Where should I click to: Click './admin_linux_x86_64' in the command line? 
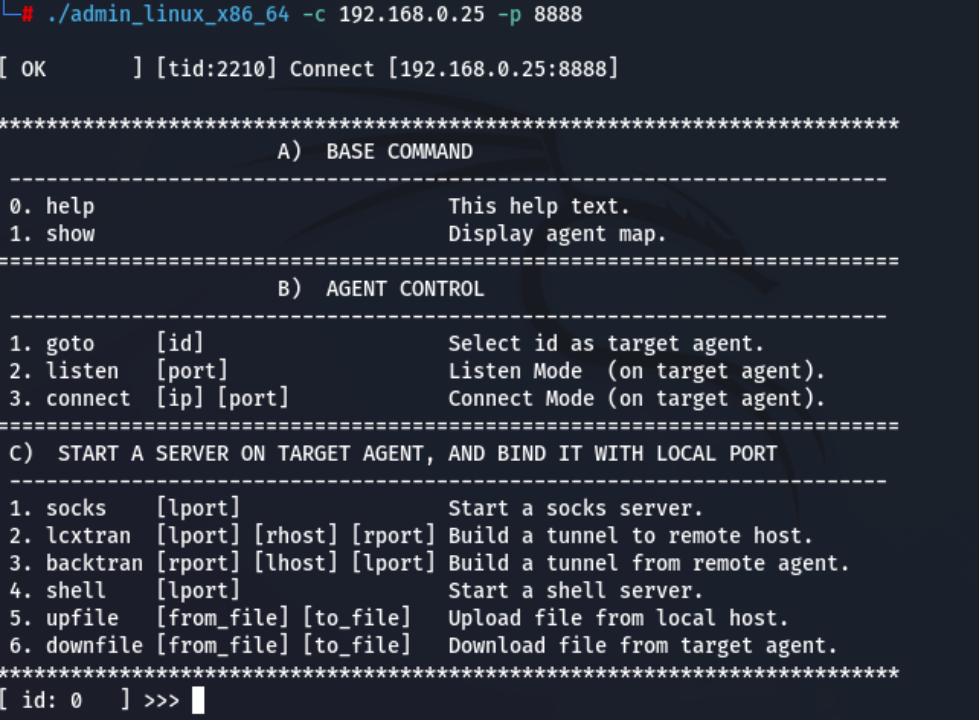pos(168,14)
